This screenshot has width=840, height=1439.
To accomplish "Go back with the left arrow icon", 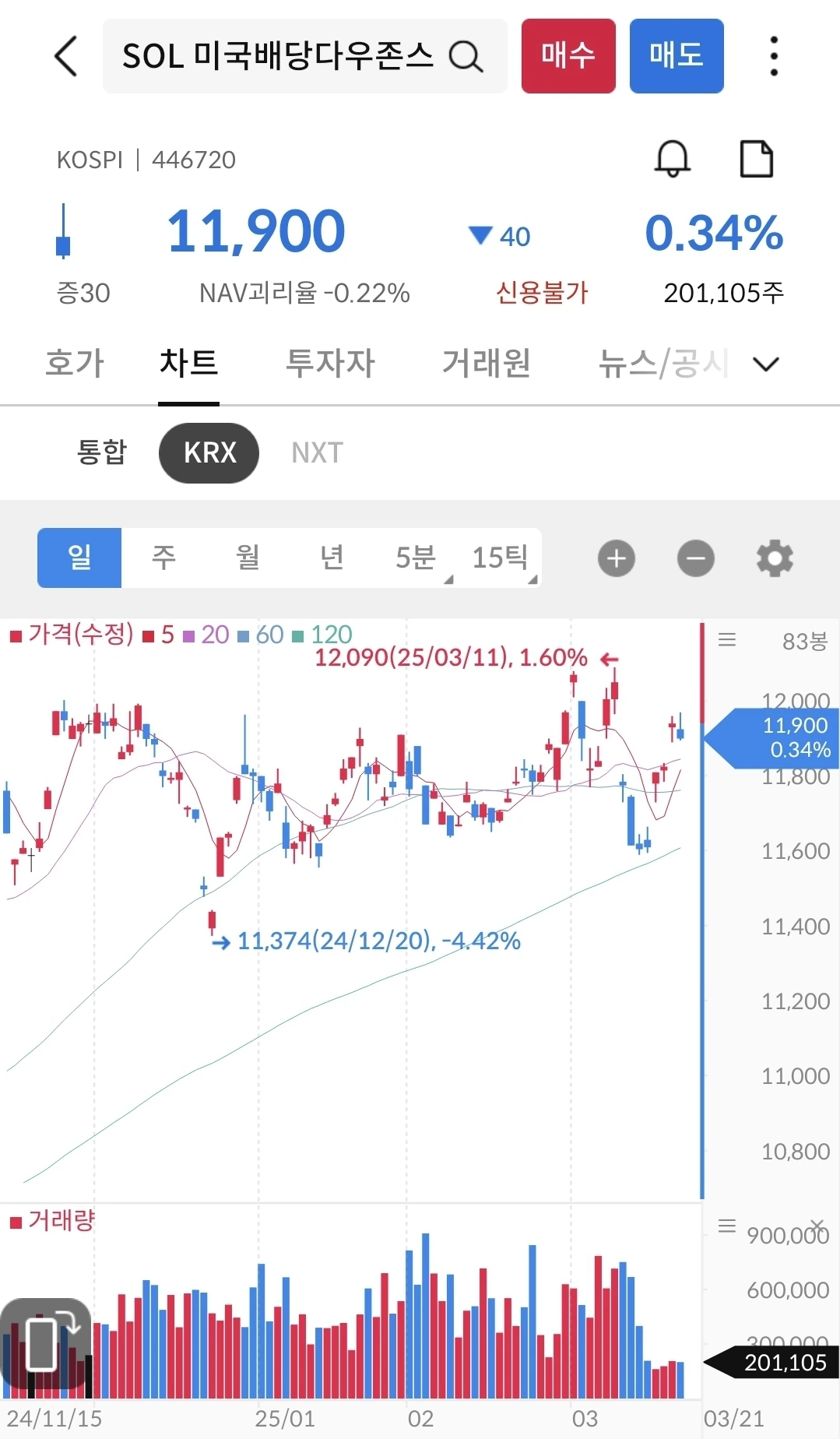I will coord(66,56).
